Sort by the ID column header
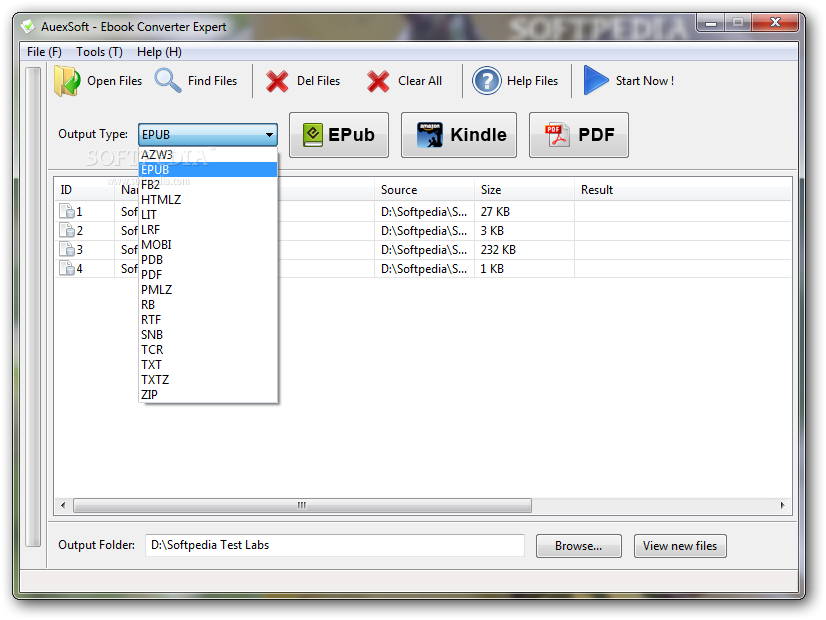The height and width of the screenshot is (620, 826). 84,190
